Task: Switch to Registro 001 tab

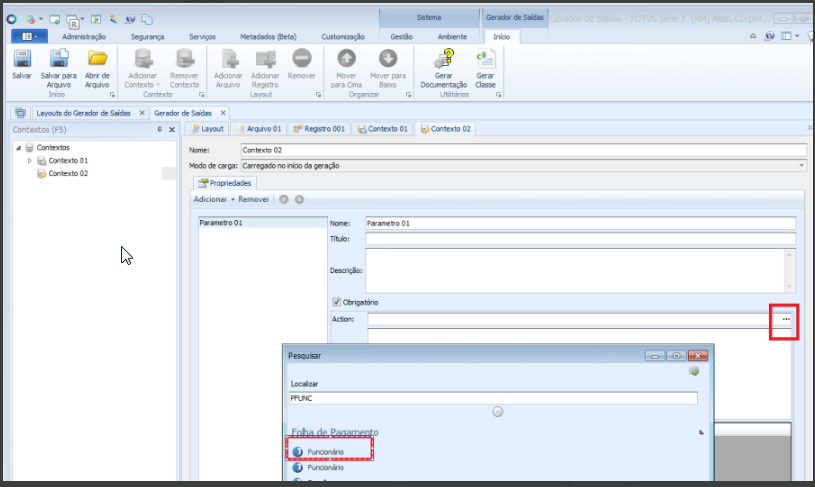Action: pyautogui.click(x=319, y=129)
